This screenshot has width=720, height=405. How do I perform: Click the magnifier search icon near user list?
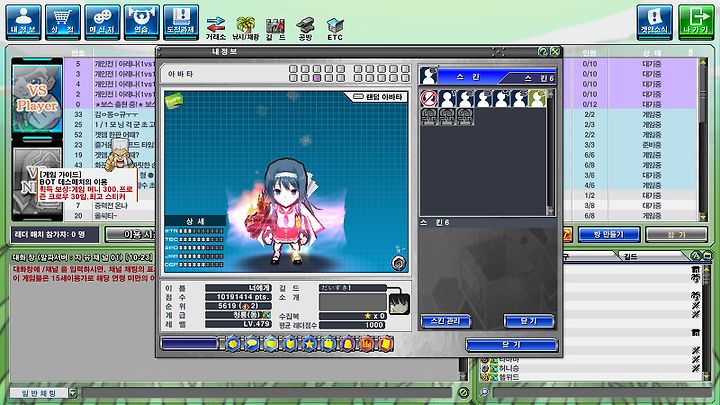pyautogui.click(x=484, y=393)
